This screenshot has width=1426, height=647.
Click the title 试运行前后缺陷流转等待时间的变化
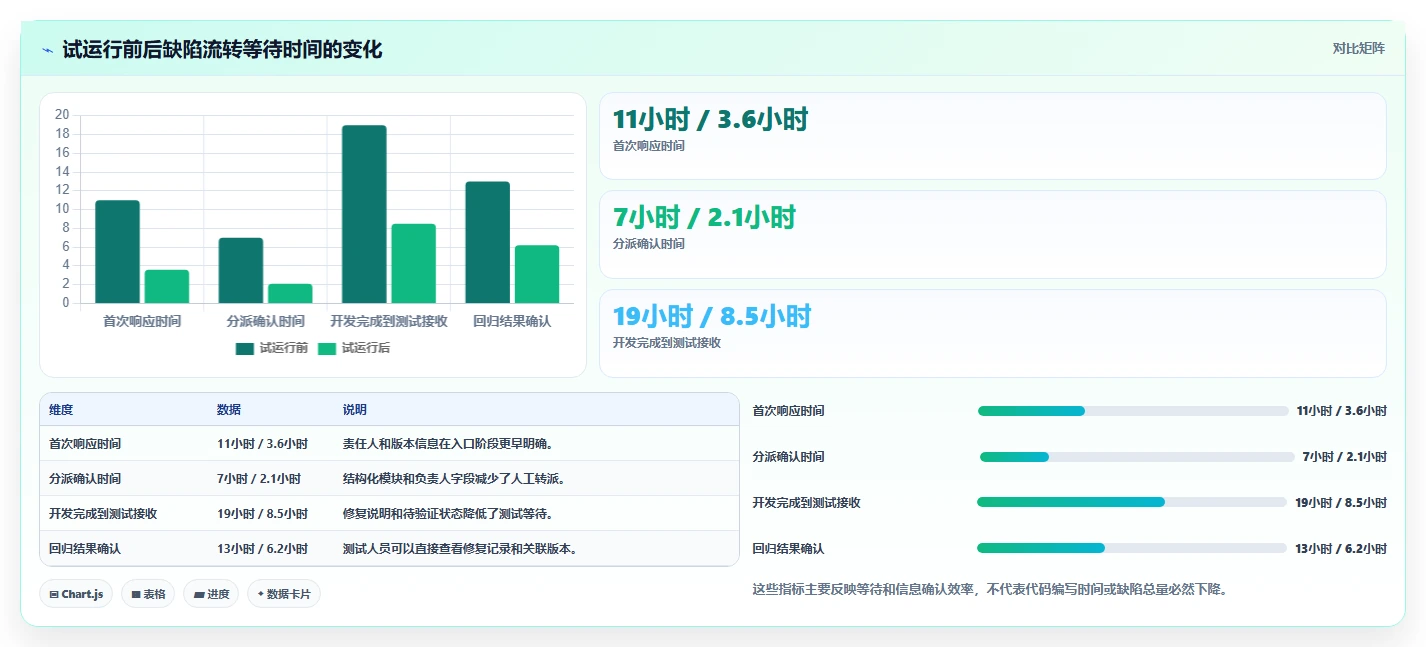(222, 50)
